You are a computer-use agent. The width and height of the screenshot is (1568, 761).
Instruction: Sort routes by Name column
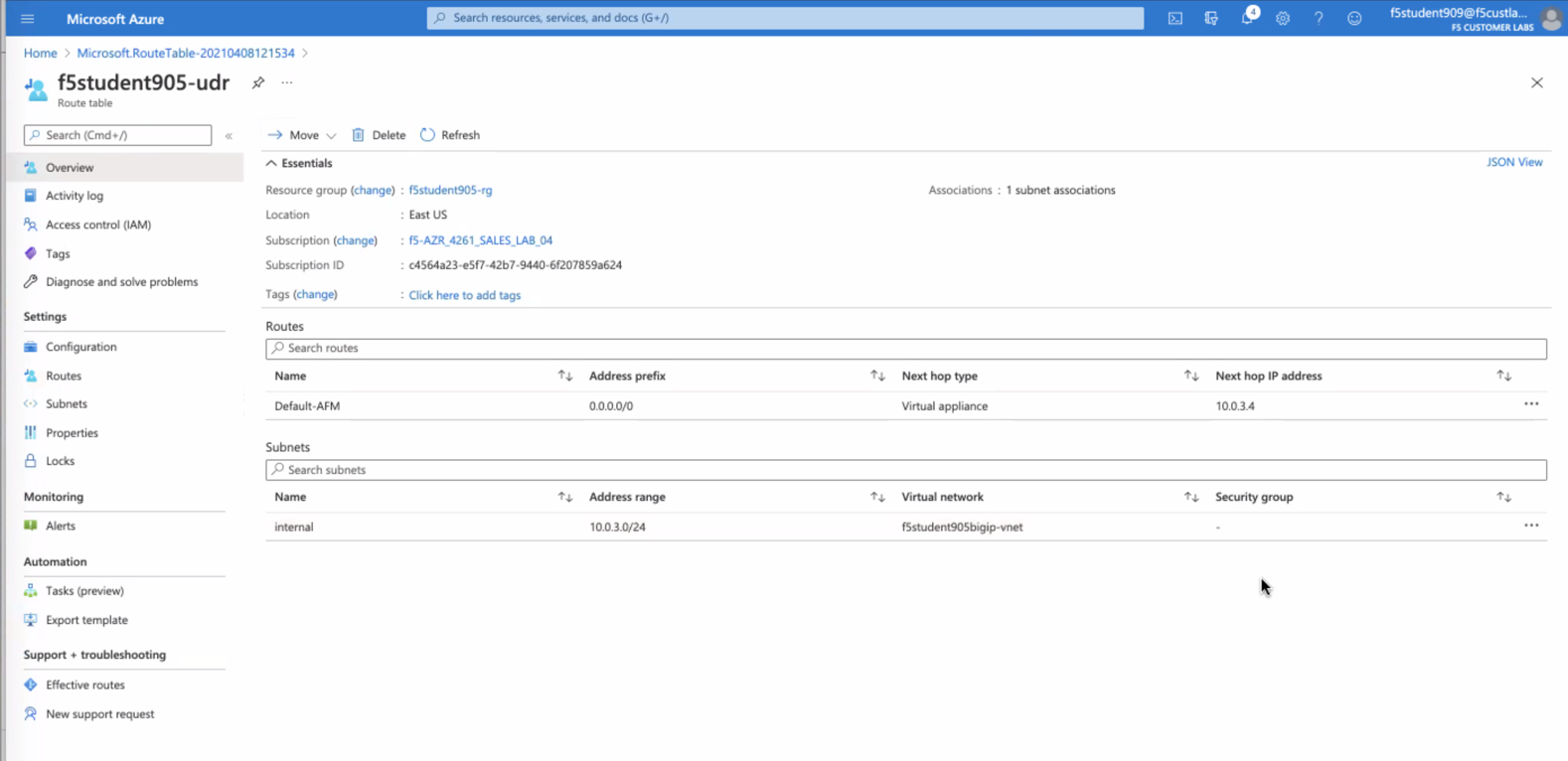(565, 376)
